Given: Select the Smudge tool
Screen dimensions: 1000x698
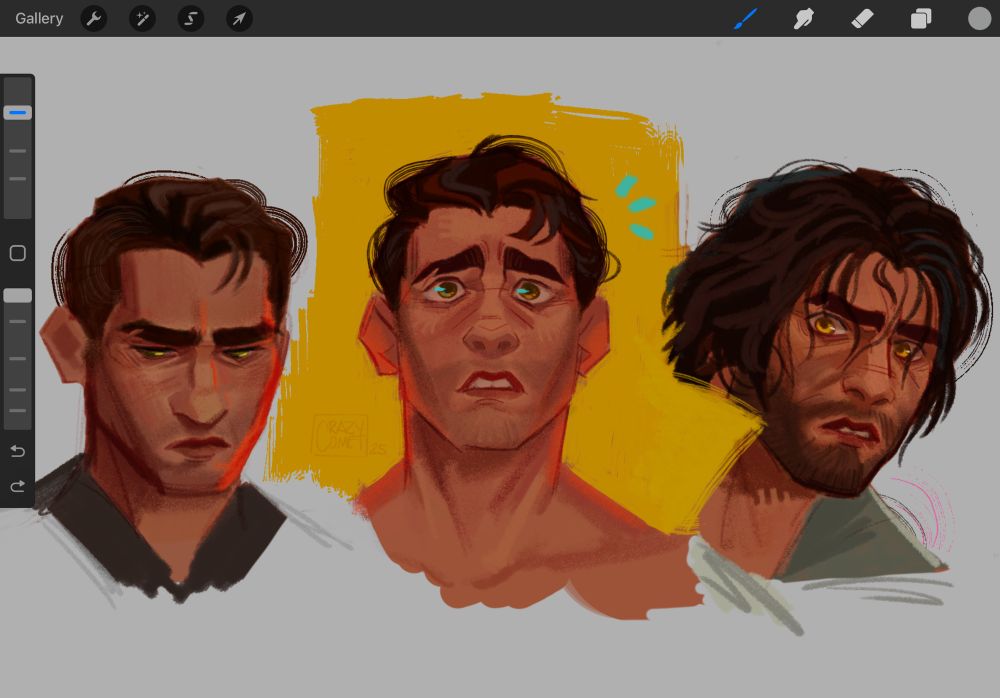Looking at the screenshot, I should tap(804, 19).
